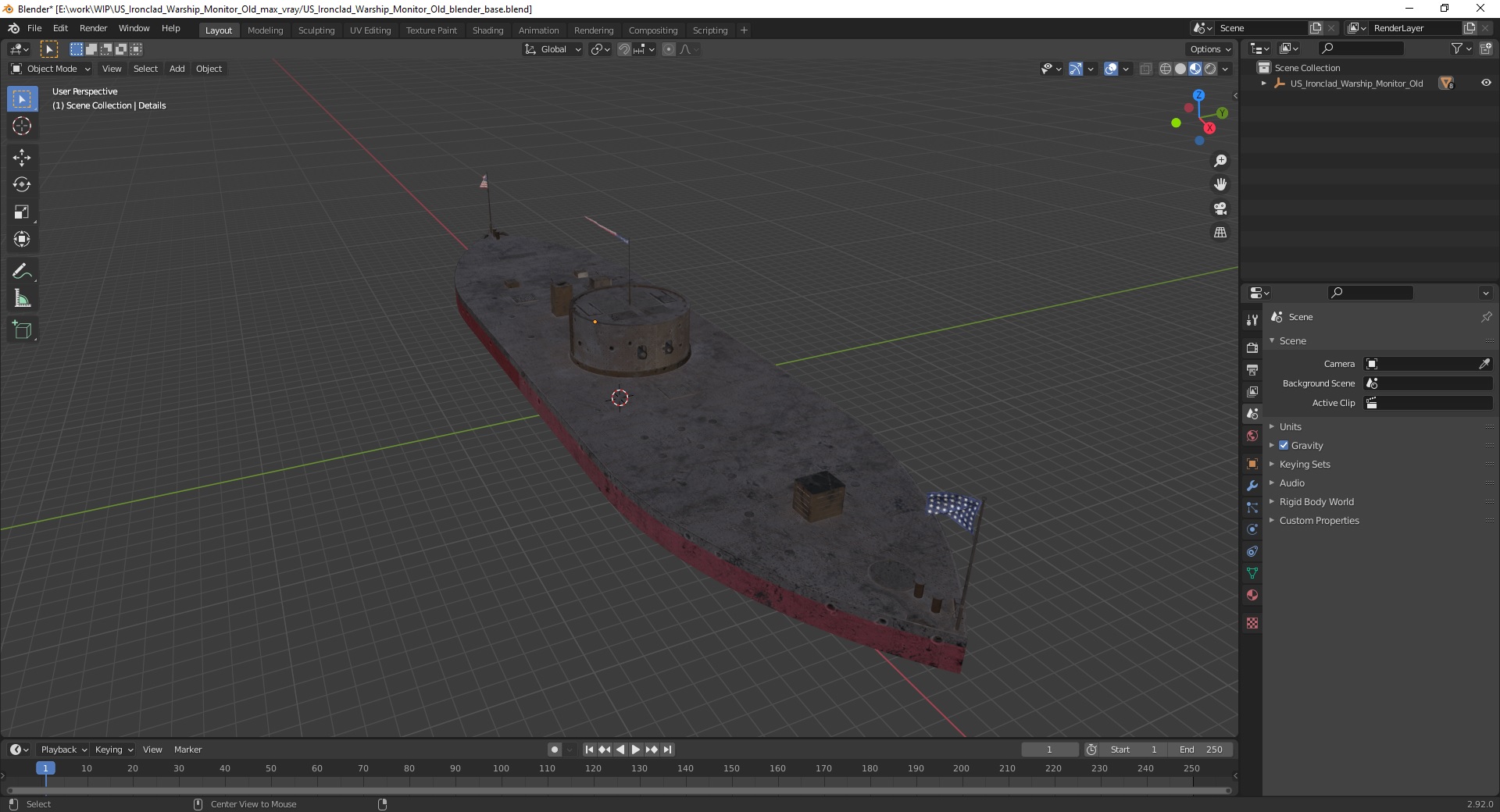Open the Output properties tab
The width and height of the screenshot is (1500, 812).
click(x=1252, y=369)
